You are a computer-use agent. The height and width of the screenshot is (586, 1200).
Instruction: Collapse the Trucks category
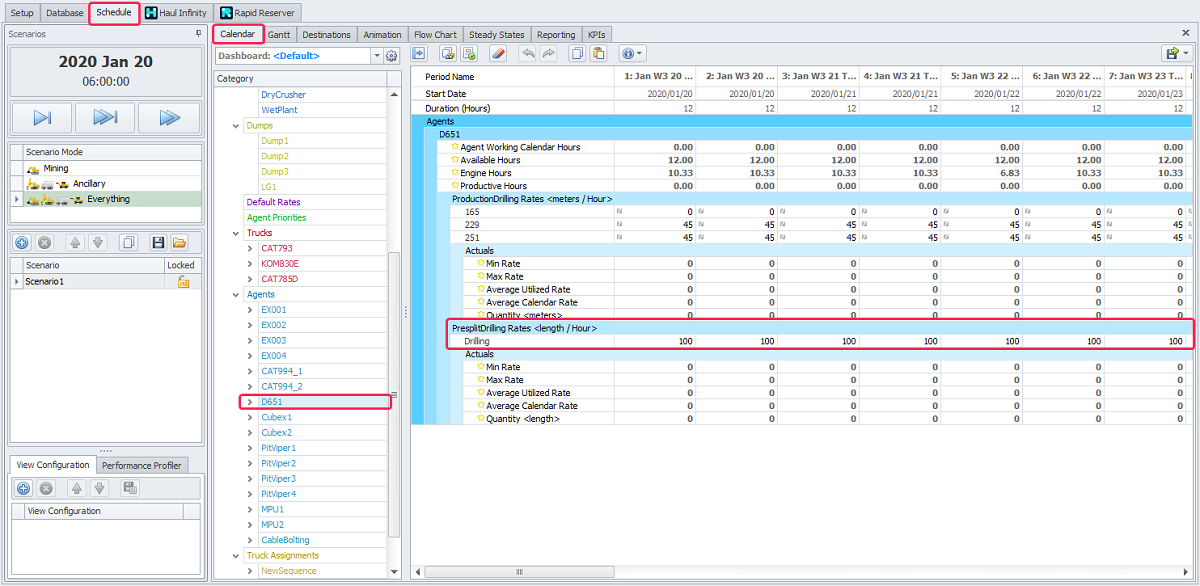pos(236,233)
